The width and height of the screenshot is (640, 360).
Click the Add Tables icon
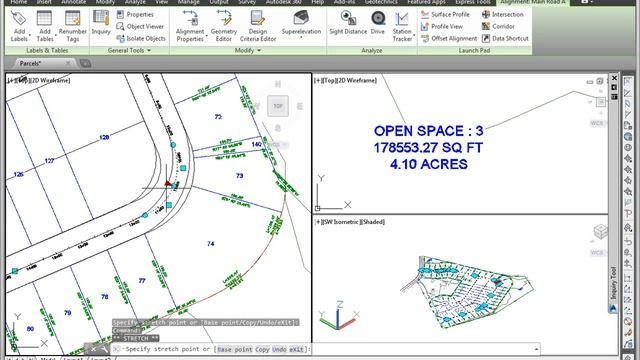coord(44,18)
